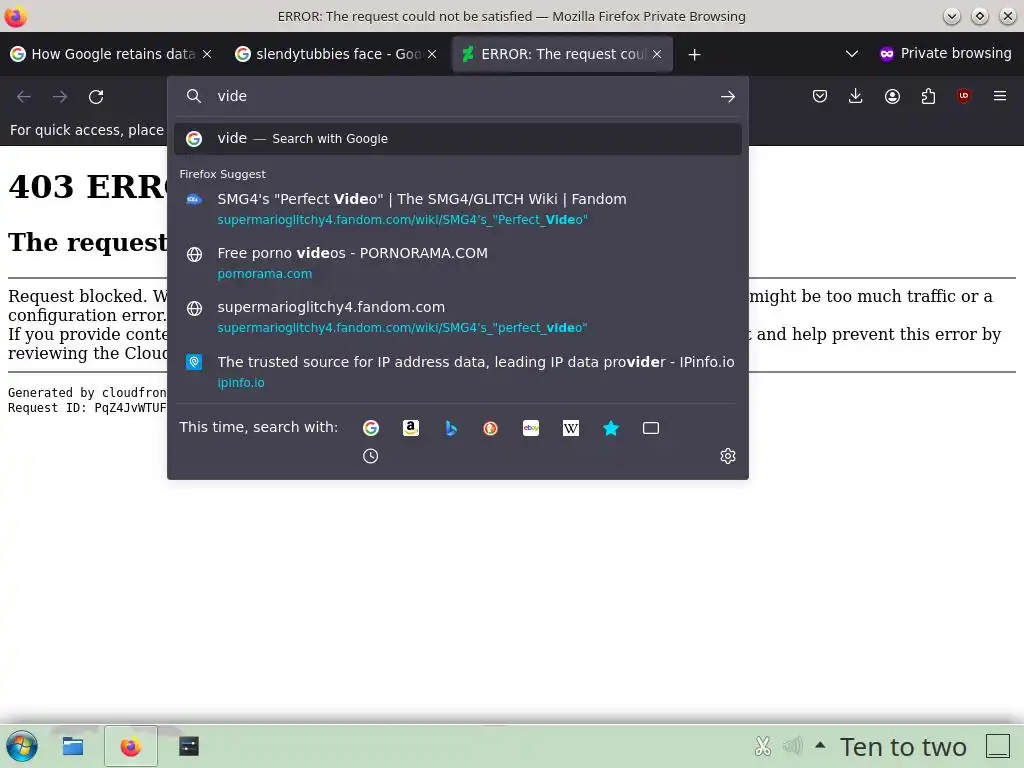Open the hamburger application menu
The image size is (1024, 768).
(1000, 97)
